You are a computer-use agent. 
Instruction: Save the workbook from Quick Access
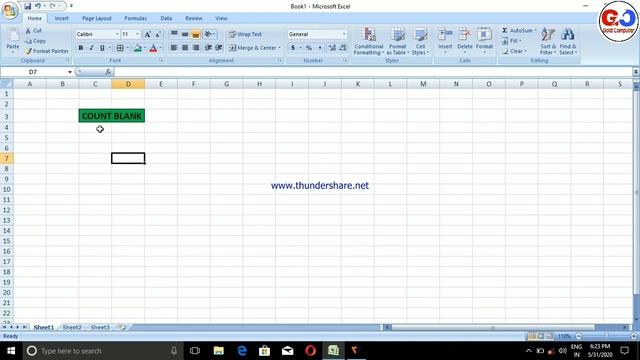[x=27, y=6]
